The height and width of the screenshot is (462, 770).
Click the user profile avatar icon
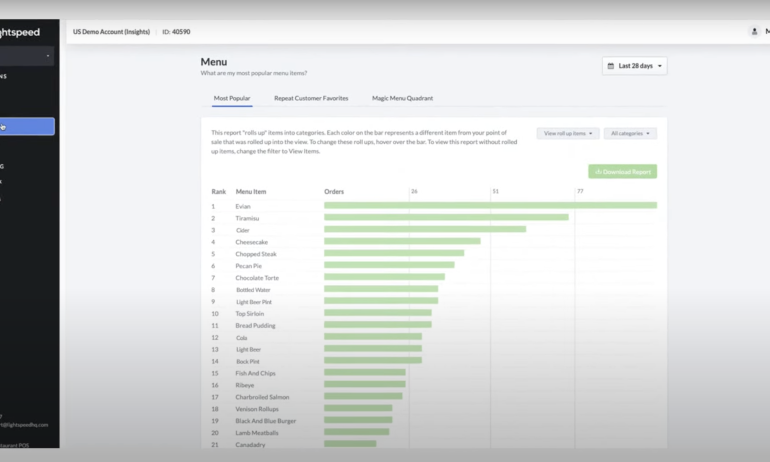coord(754,32)
